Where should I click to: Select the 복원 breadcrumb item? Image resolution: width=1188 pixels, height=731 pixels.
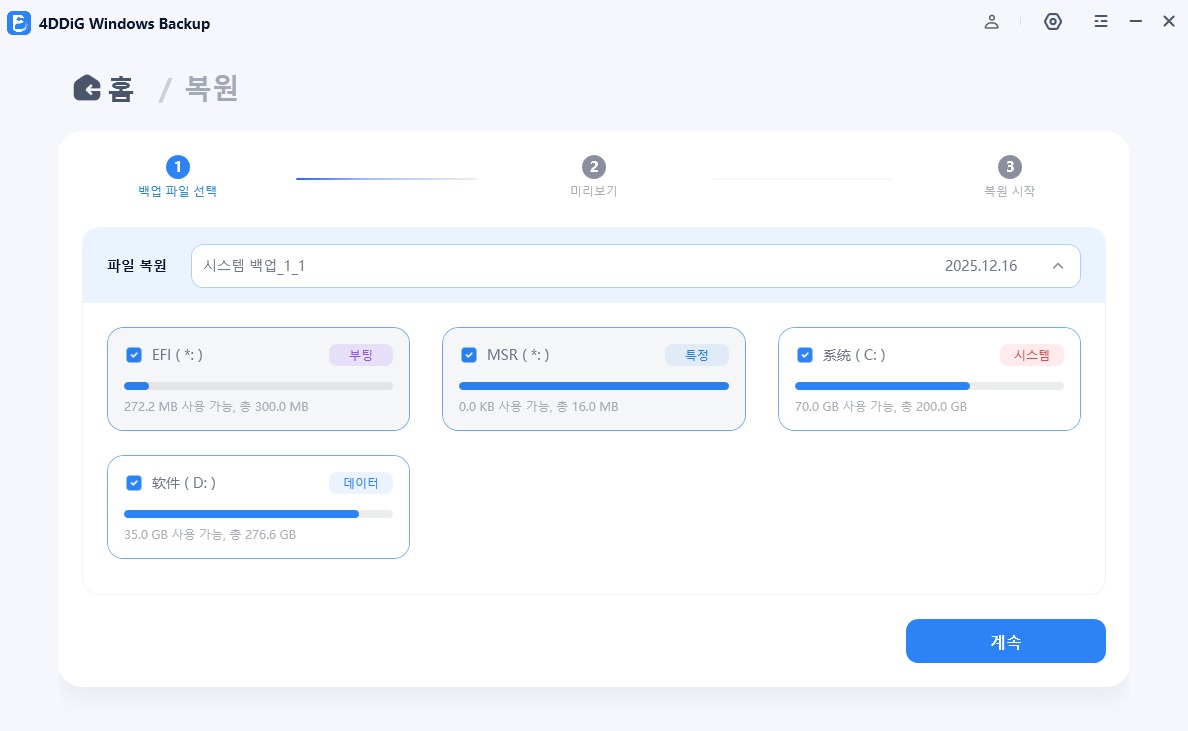point(210,88)
